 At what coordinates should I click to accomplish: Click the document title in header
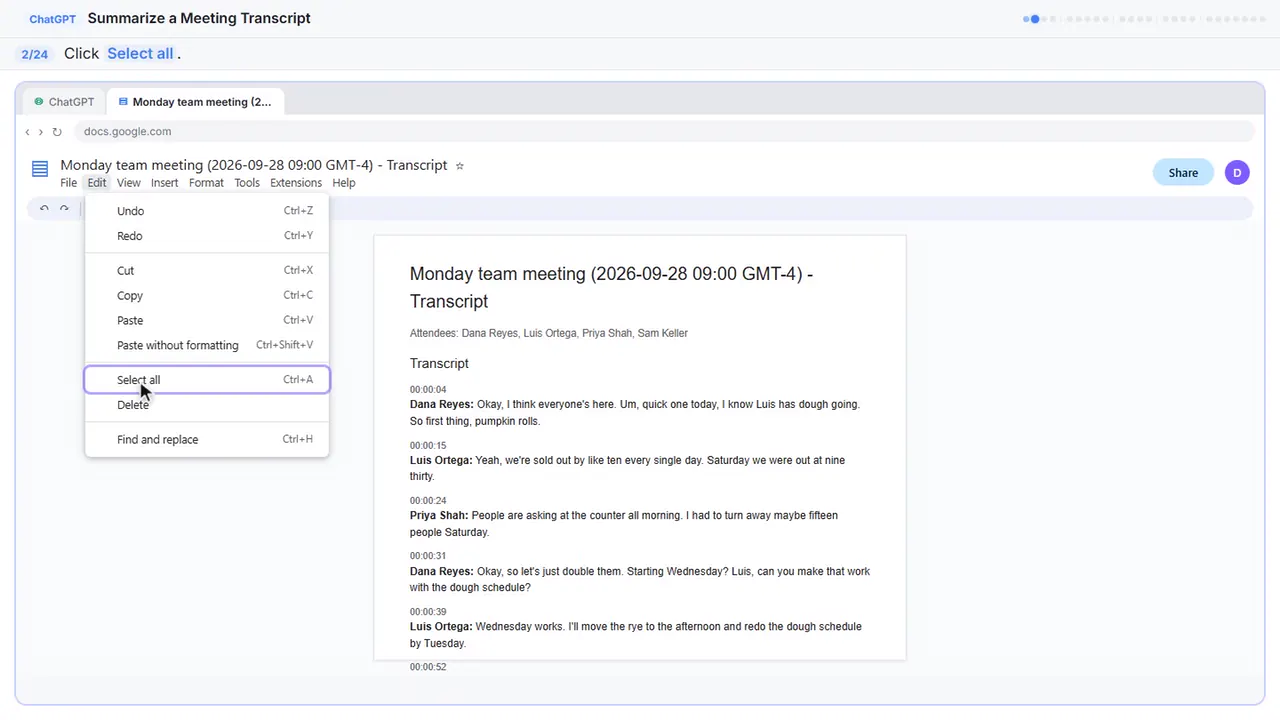point(254,165)
